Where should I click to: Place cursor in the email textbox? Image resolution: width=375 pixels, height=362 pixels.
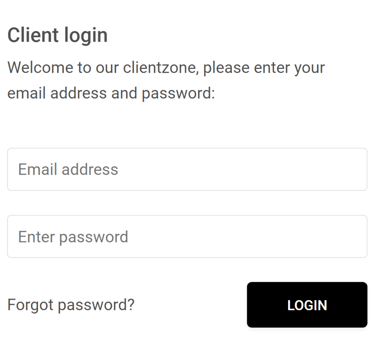187,169
